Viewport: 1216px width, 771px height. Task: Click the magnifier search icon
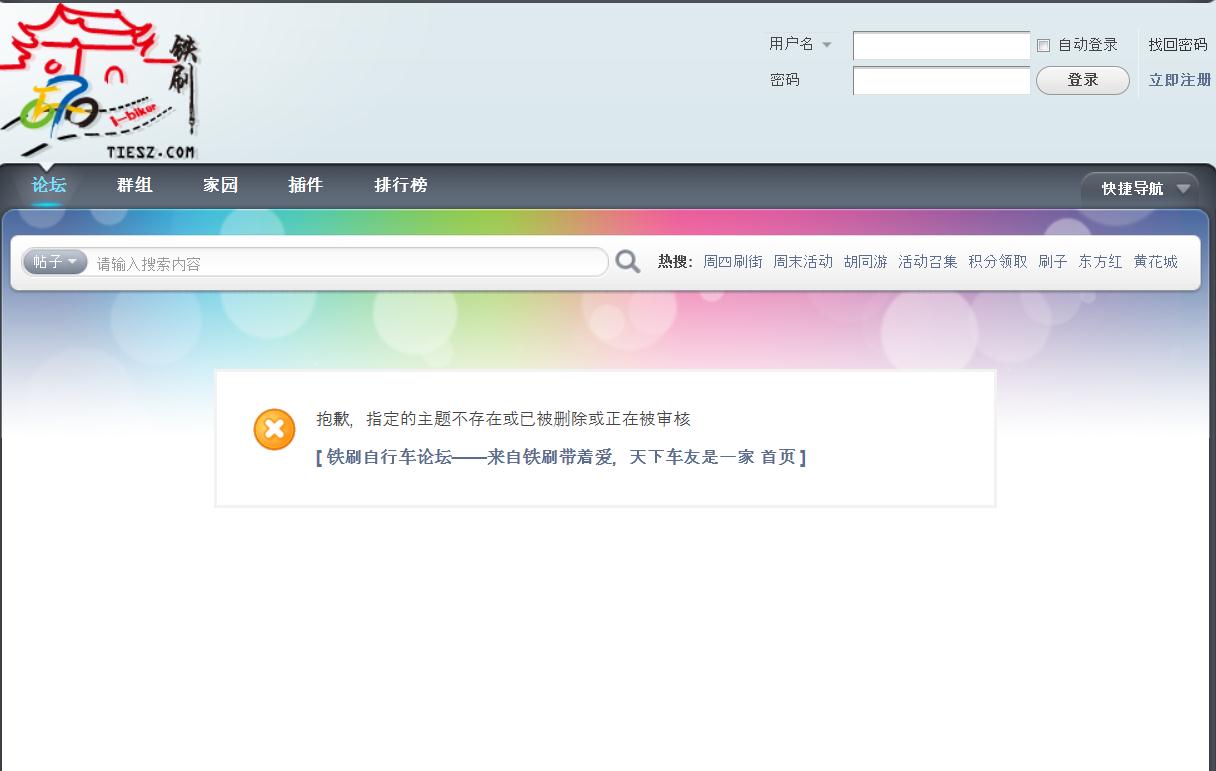coord(627,261)
